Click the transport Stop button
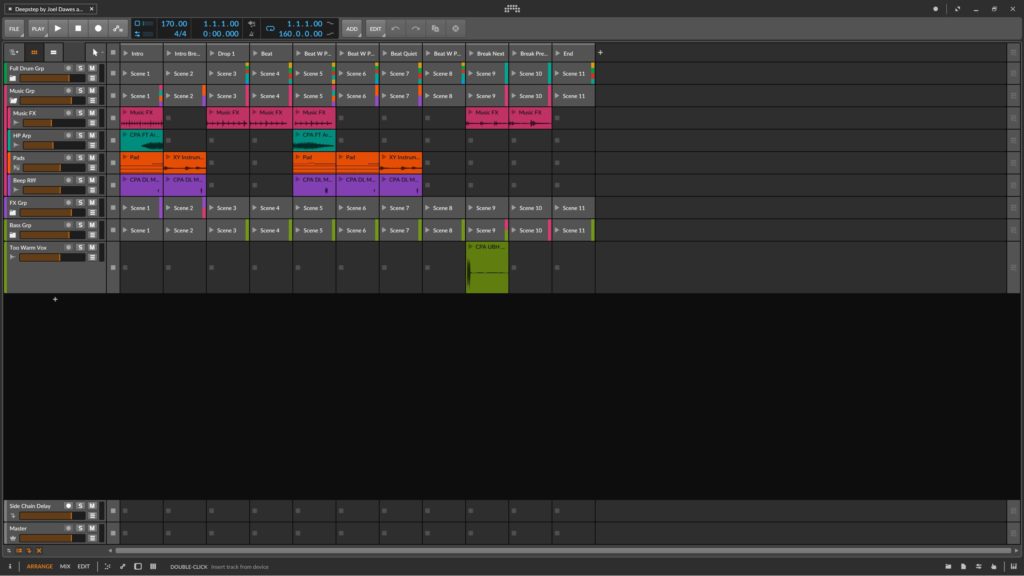This screenshot has height=576, width=1024. click(x=78, y=29)
